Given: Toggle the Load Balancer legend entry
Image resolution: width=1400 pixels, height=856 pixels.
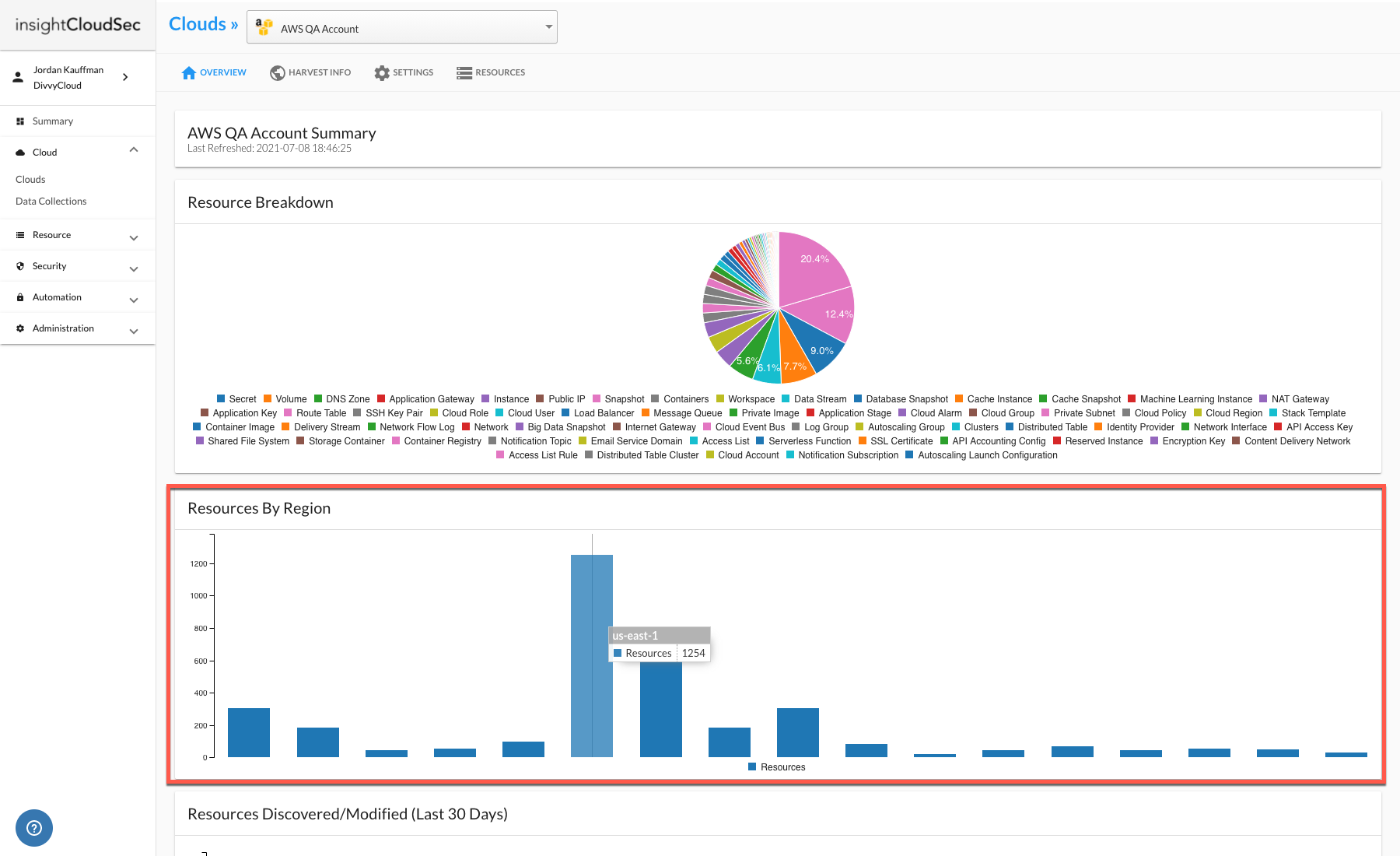Looking at the screenshot, I should pyautogui.click(x=598, y=413).
